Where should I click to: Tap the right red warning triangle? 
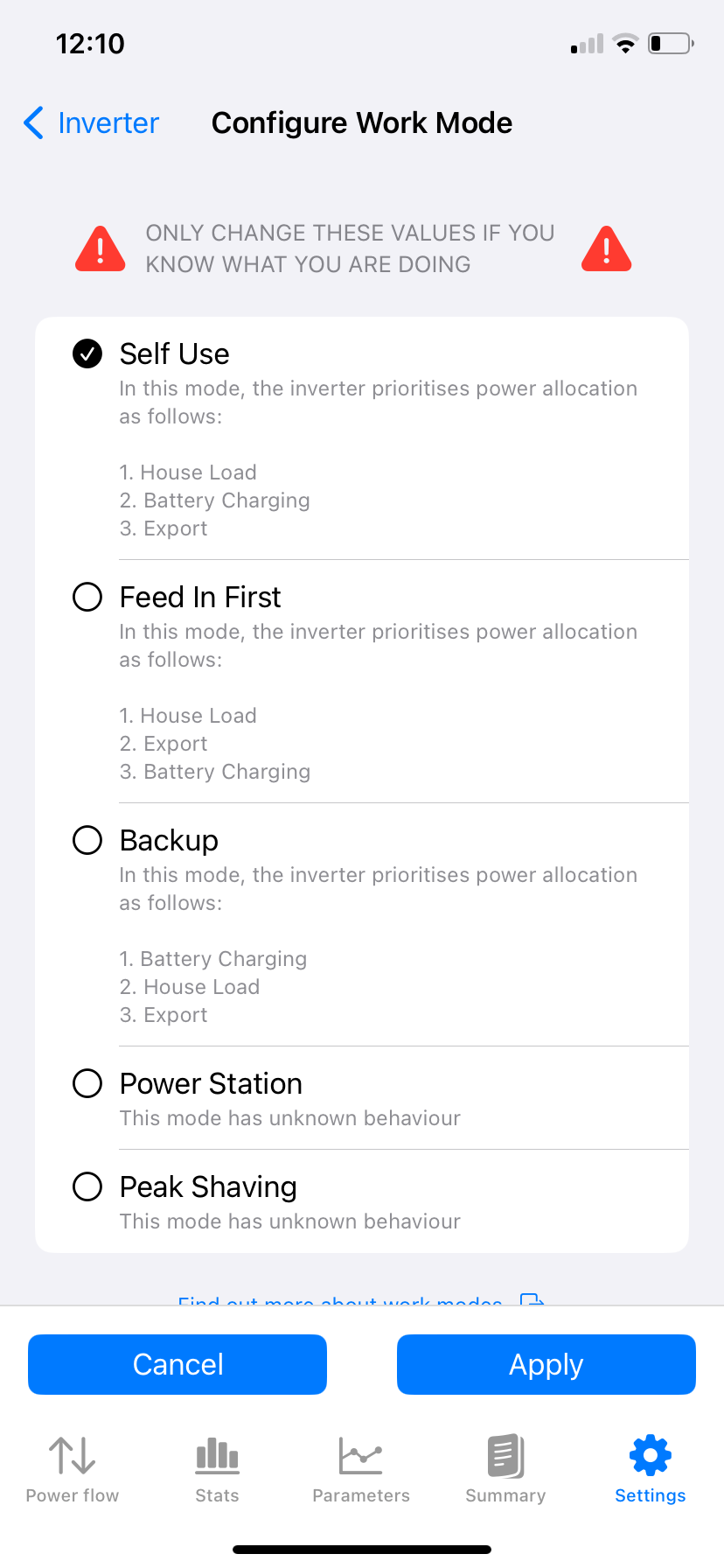pos(606,249)
